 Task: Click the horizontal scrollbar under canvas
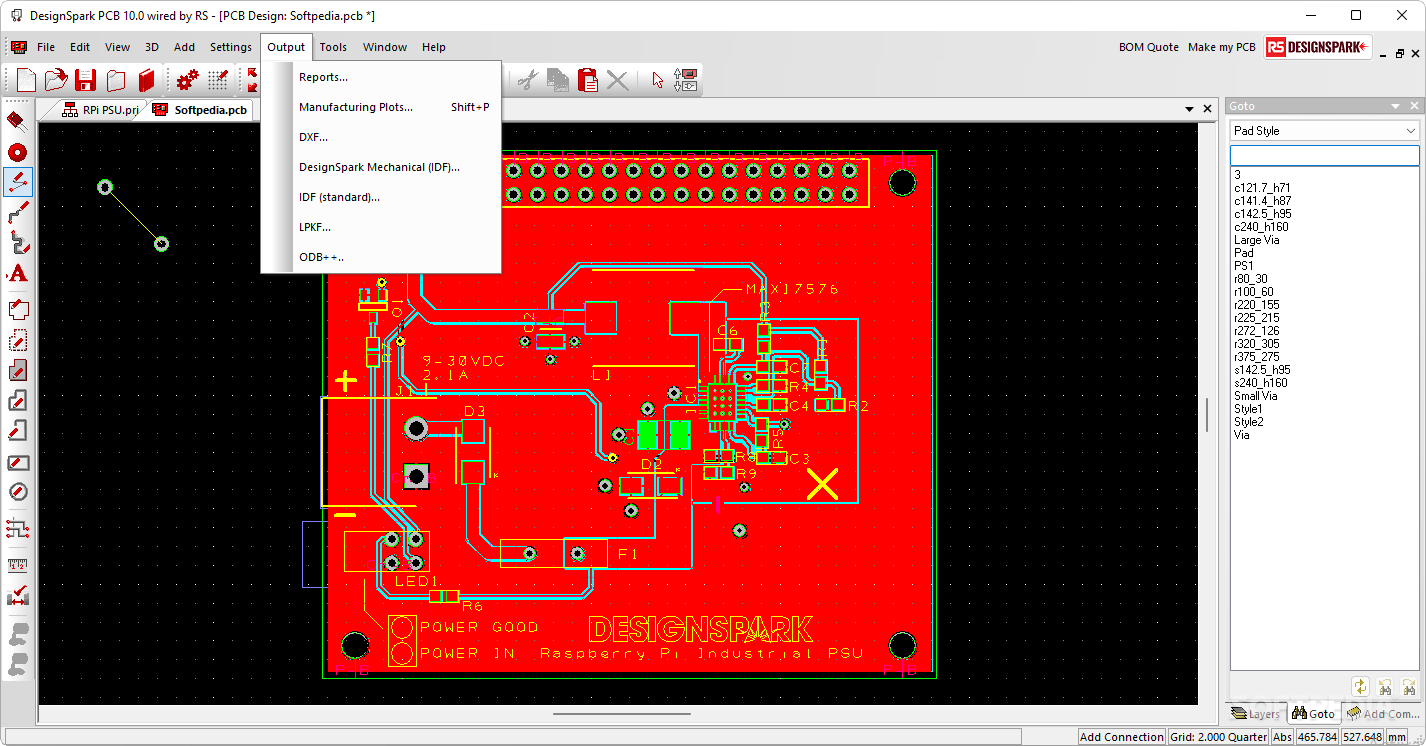point(621,714)
